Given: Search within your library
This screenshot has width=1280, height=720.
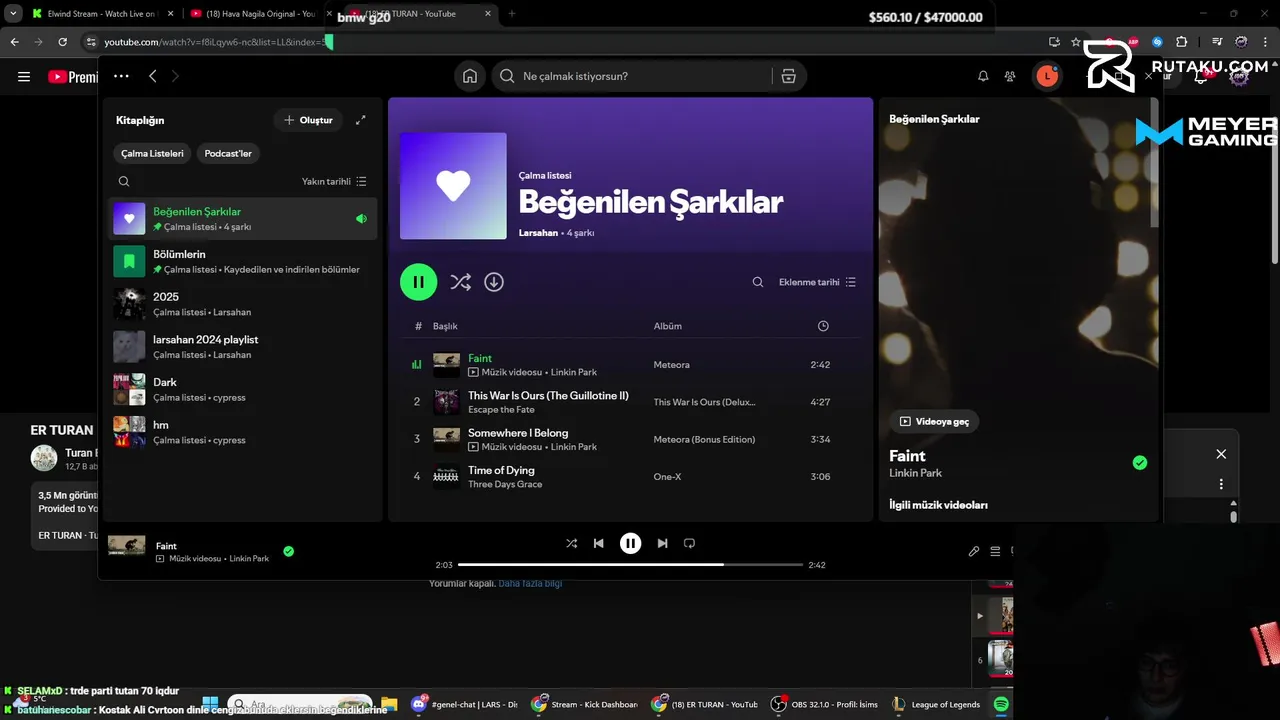Looking at the screenshot, I should [124, 181].
